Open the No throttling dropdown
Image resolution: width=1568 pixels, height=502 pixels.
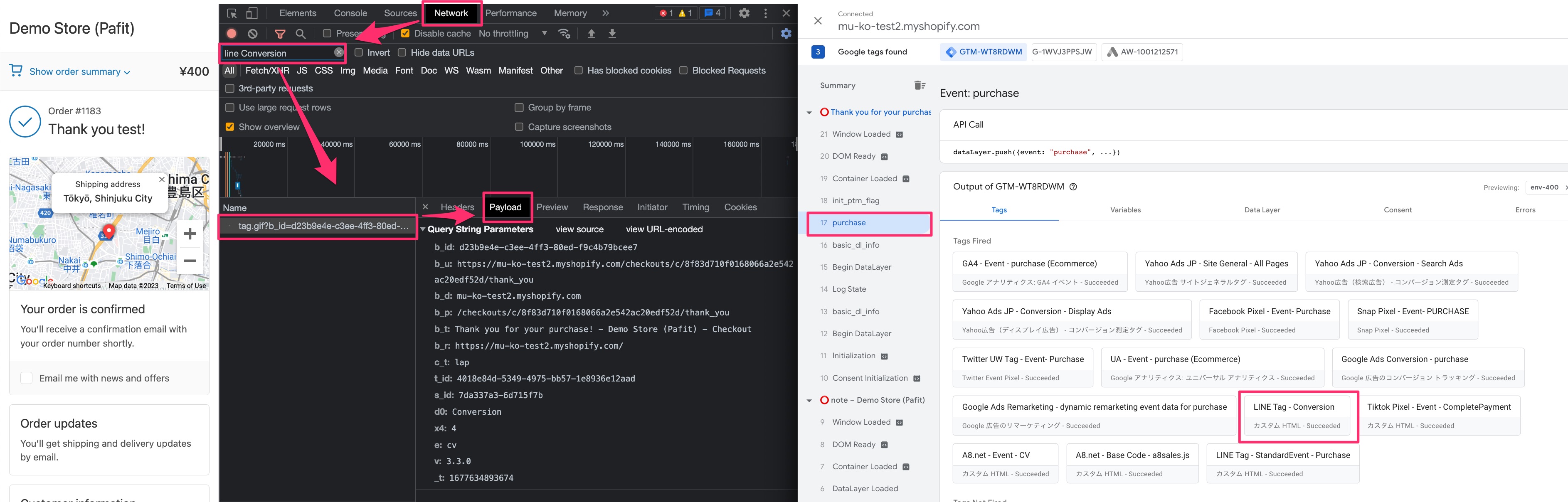point(513,34)
